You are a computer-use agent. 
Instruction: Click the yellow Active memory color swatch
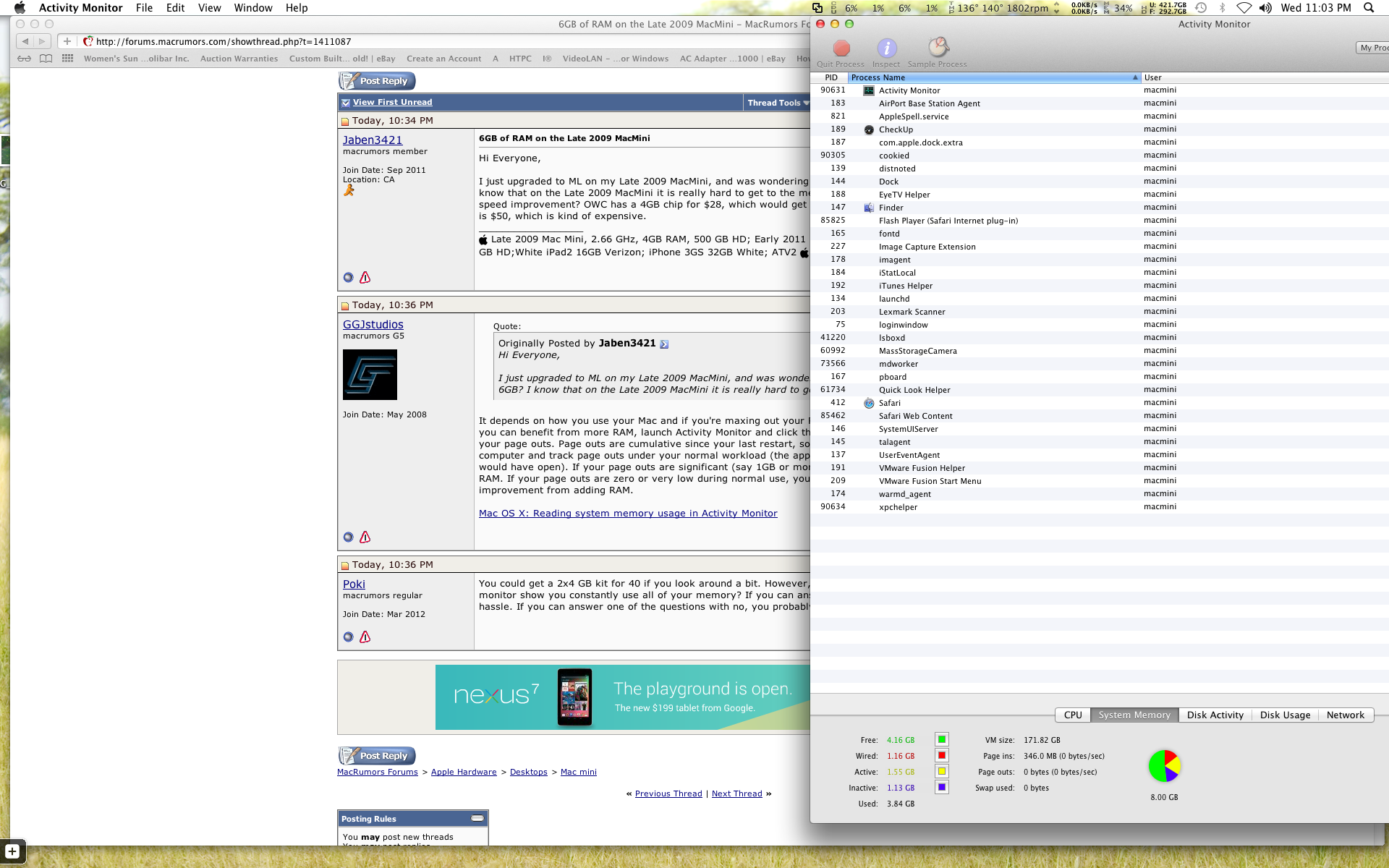[941, 771]
